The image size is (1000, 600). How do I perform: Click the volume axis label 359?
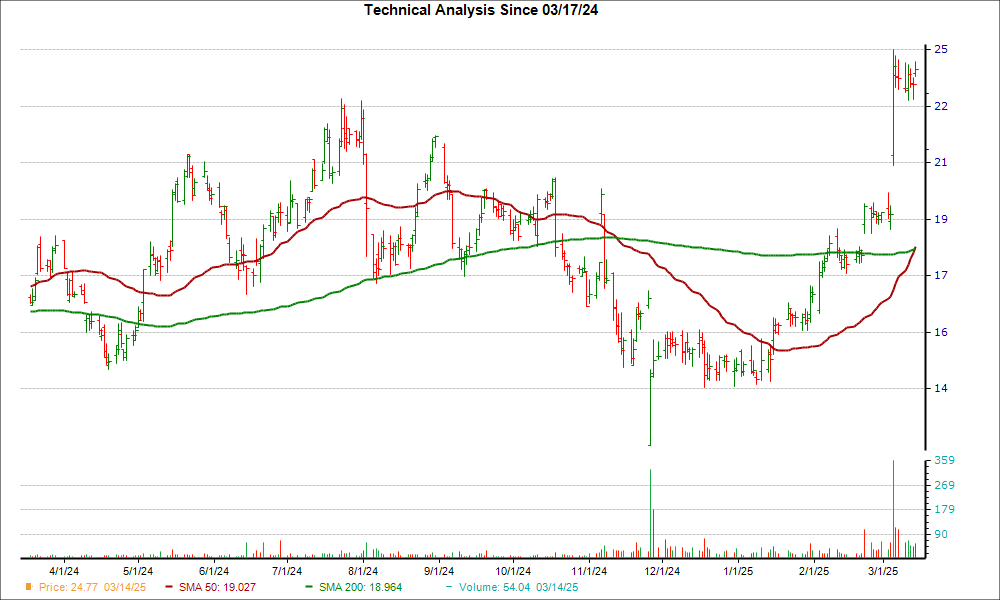[945, 460]
